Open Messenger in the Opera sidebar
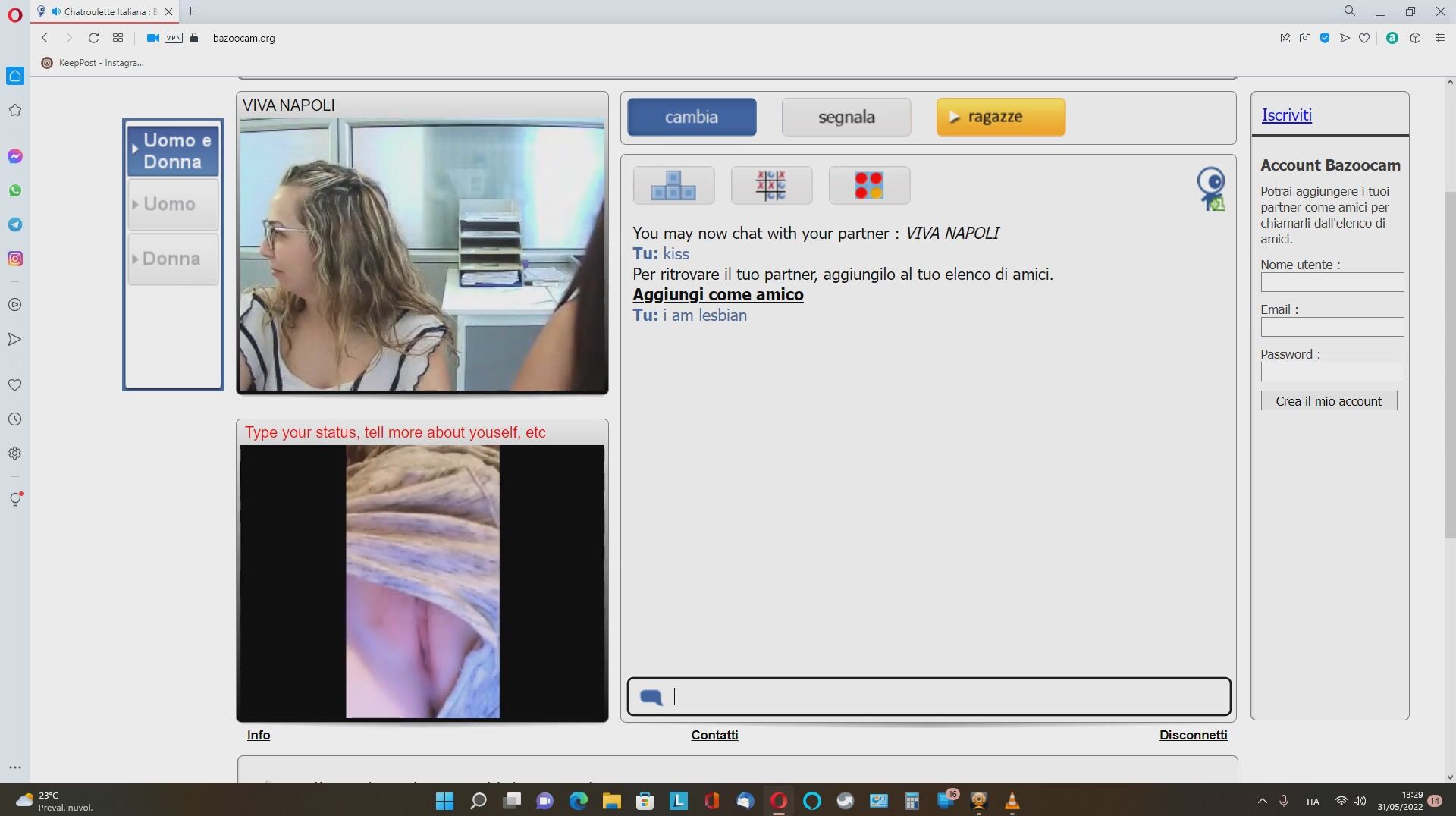Screen dimensions: 1456x816 pyautogui.click(x=14, y=156)
